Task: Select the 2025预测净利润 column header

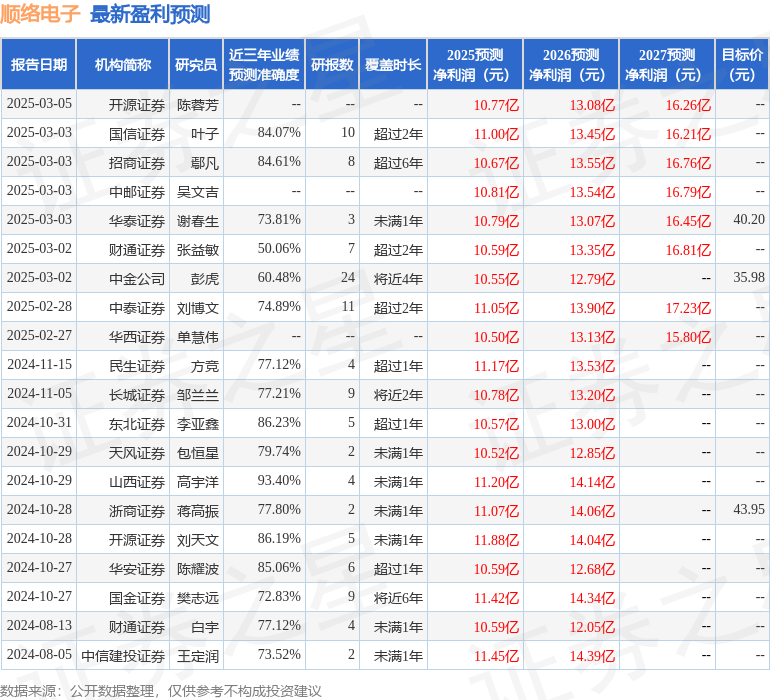Action: [475, 65]
